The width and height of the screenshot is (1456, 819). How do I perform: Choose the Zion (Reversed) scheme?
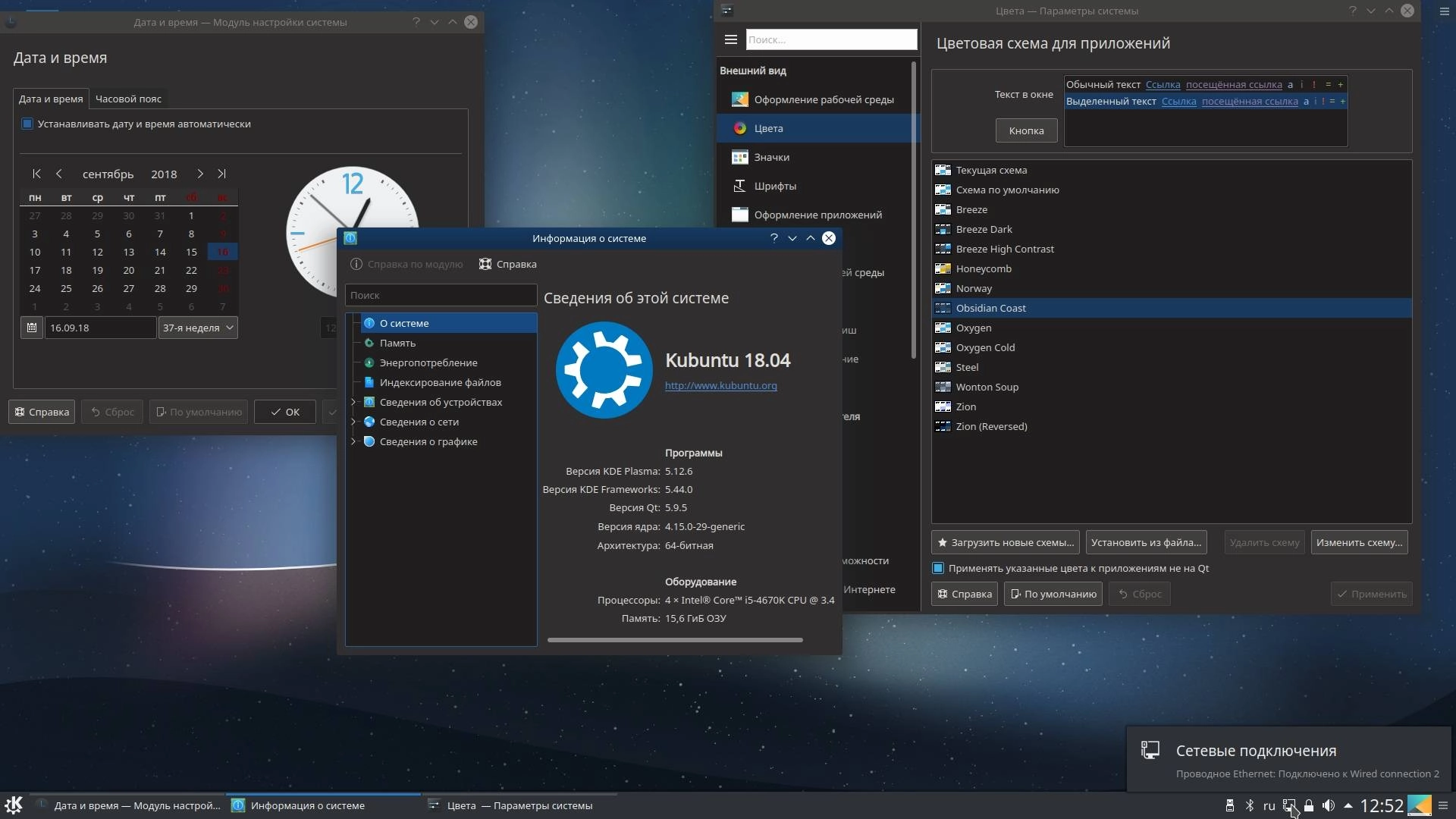(1171, 426)
